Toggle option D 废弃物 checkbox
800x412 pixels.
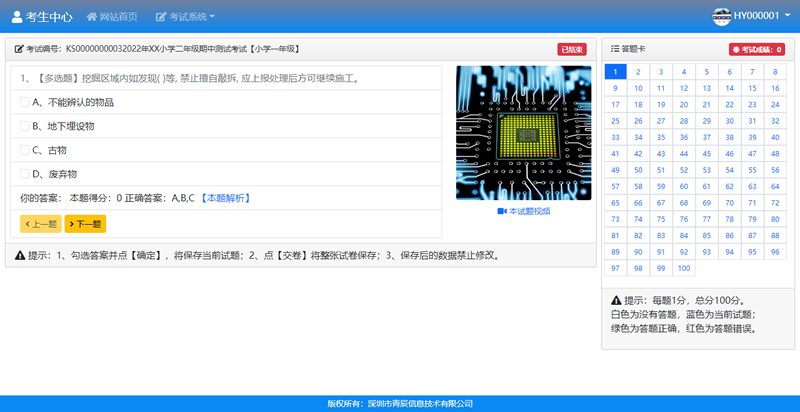tap(25, 174)
